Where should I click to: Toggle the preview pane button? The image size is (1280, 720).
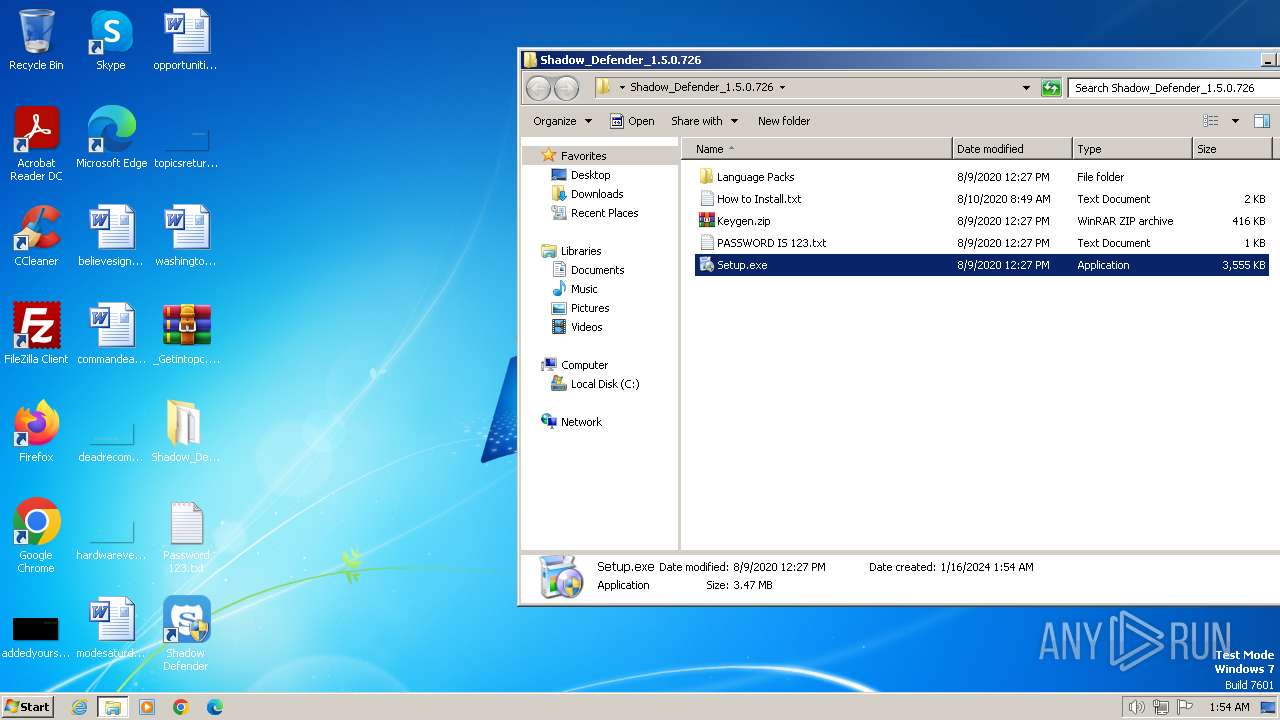pos(1262,121)
